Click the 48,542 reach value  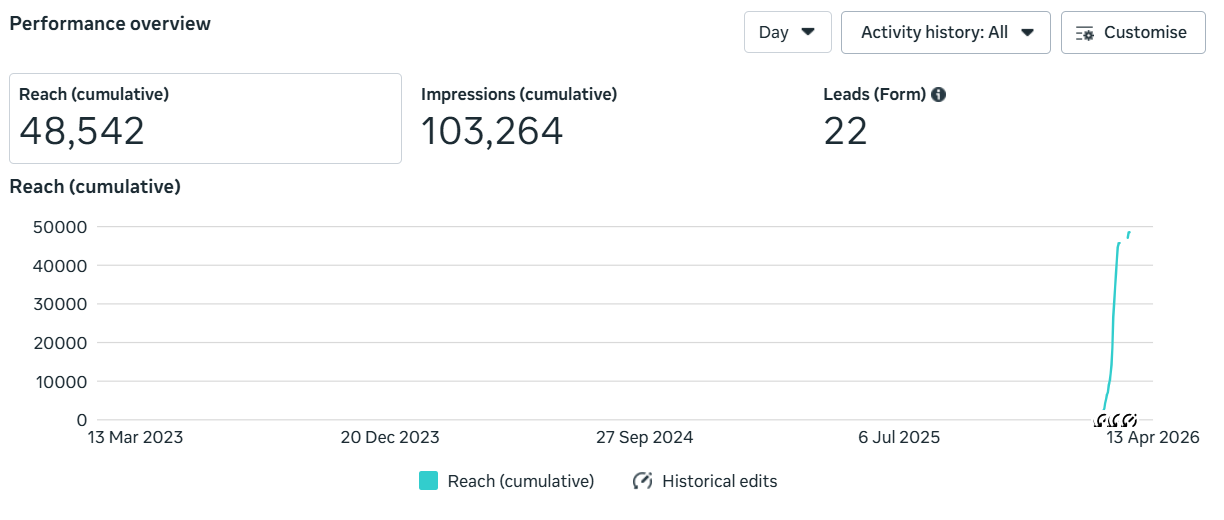tap(82, 132)
